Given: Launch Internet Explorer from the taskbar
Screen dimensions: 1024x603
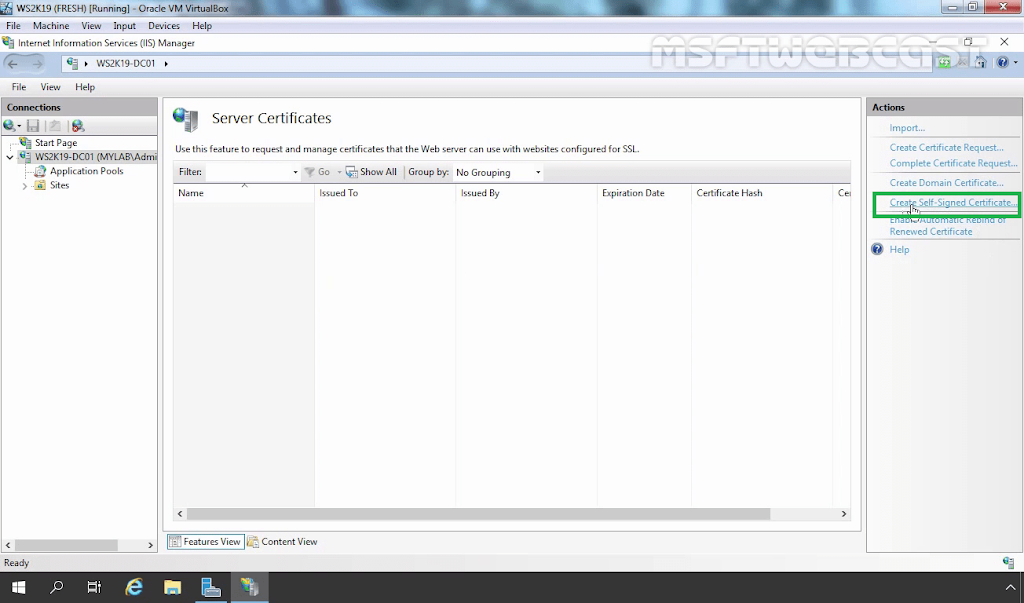Looking at the screenshot, I should coord(134,587).
